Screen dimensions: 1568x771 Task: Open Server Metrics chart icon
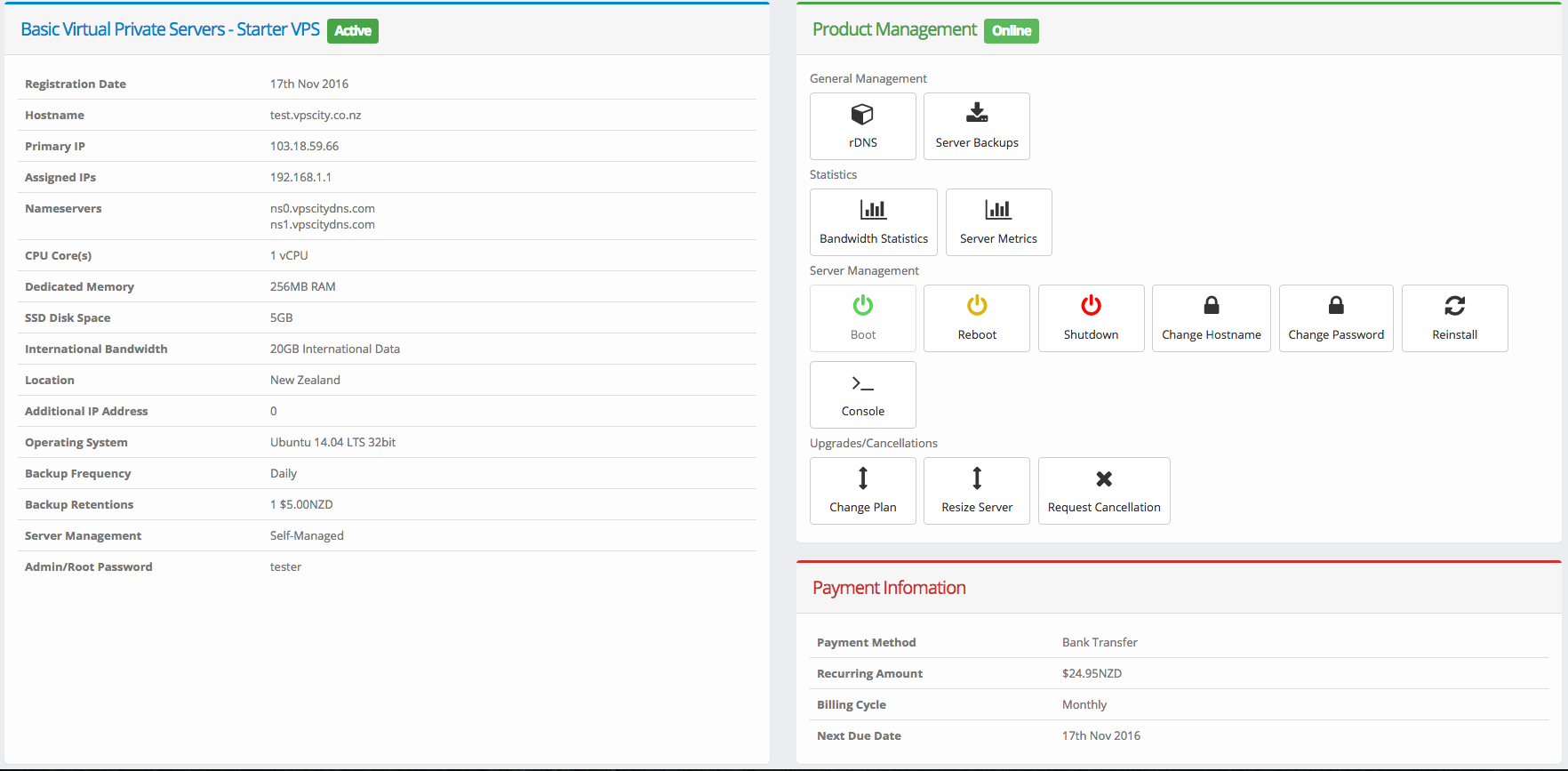997,210
